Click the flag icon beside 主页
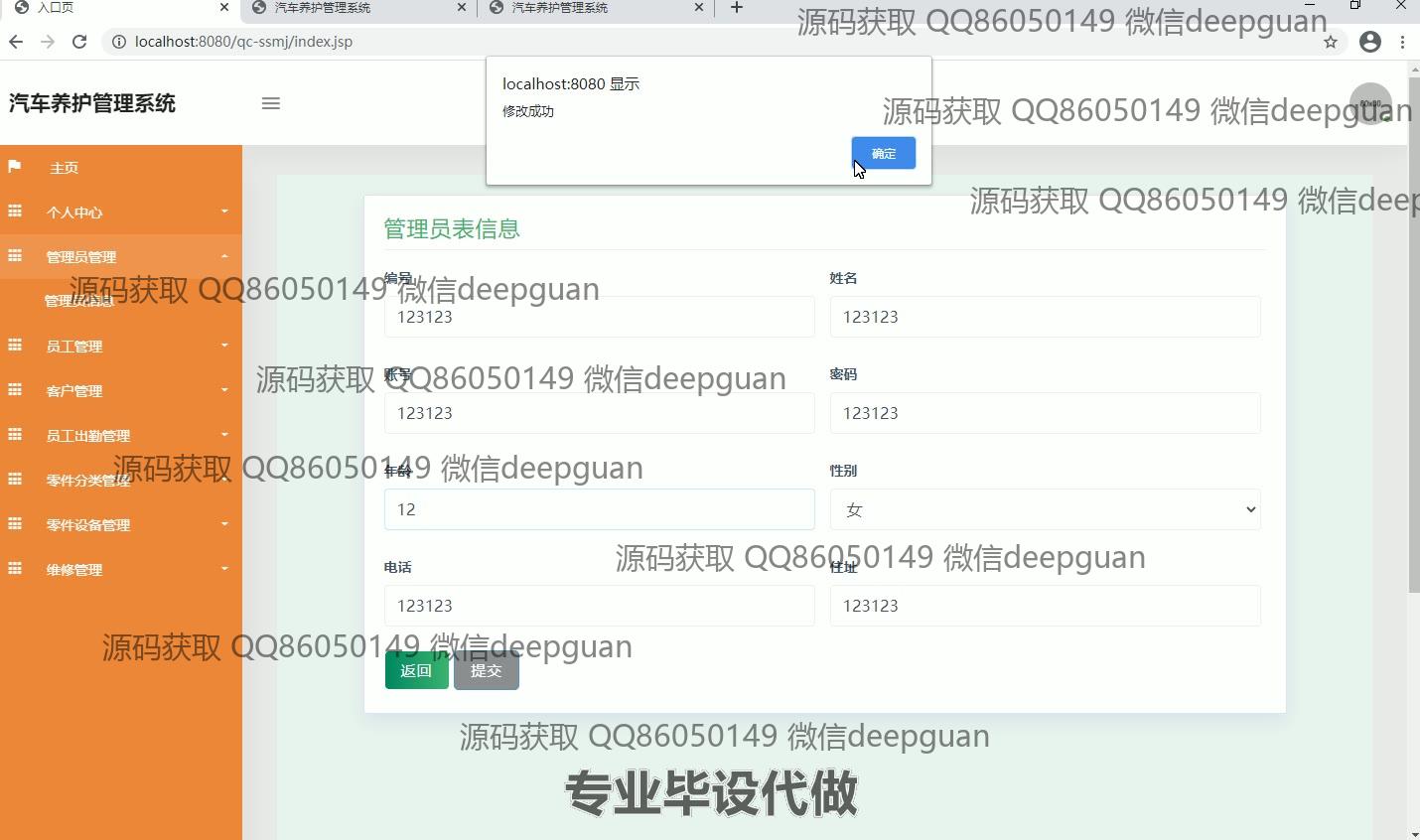1420x840 pixels. [x=15, y=167]
